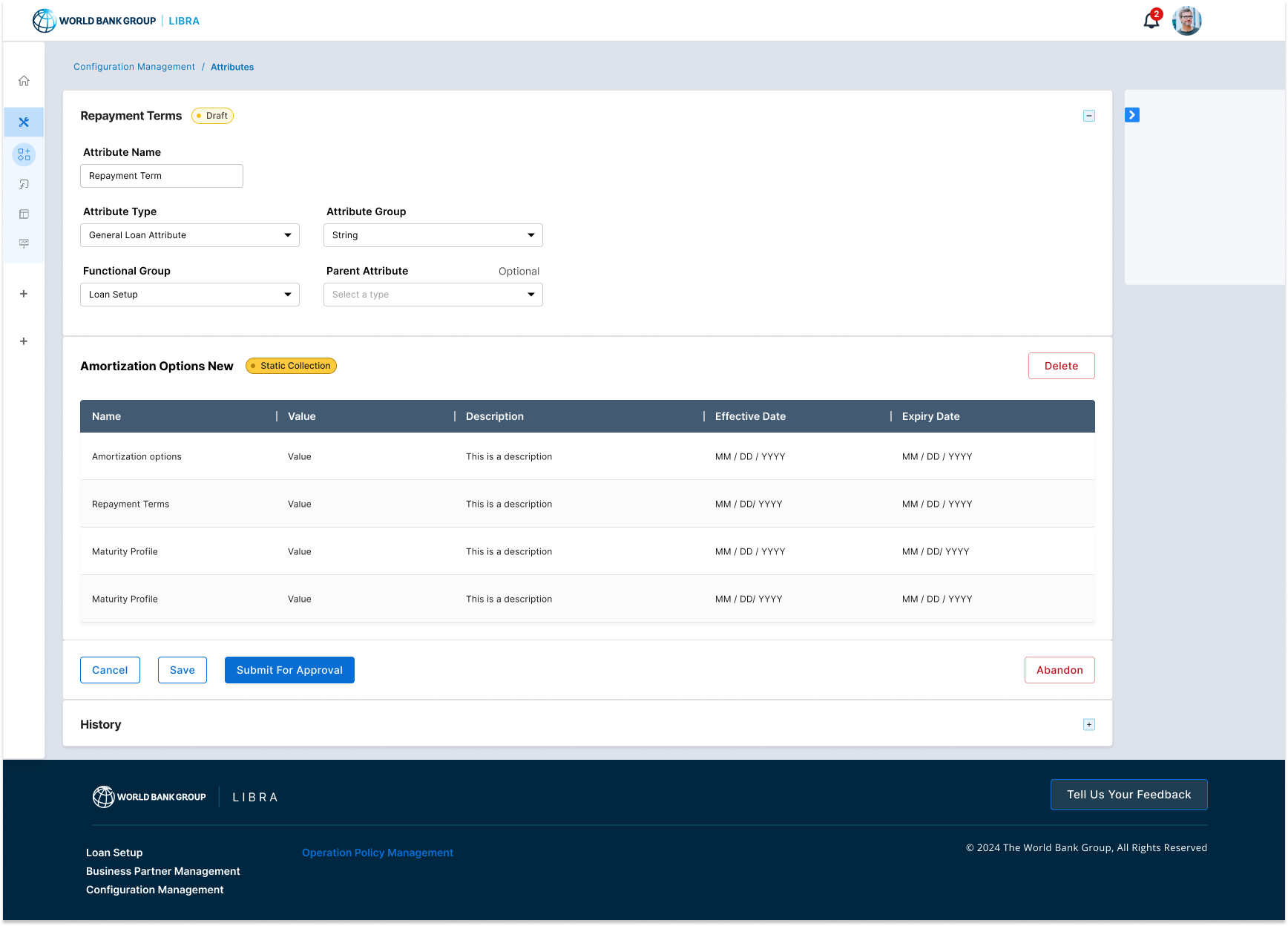Screen dimensions: 1288x926
Task: Collapse the Repayment Terms section
Action: point(1088,116)
